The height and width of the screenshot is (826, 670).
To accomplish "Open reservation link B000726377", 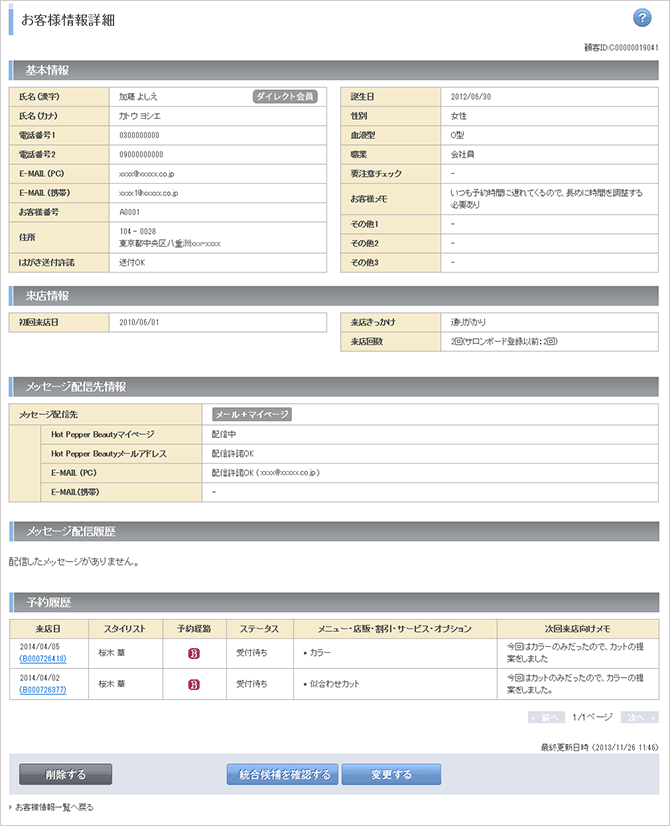I will click(x=43, y=689).
